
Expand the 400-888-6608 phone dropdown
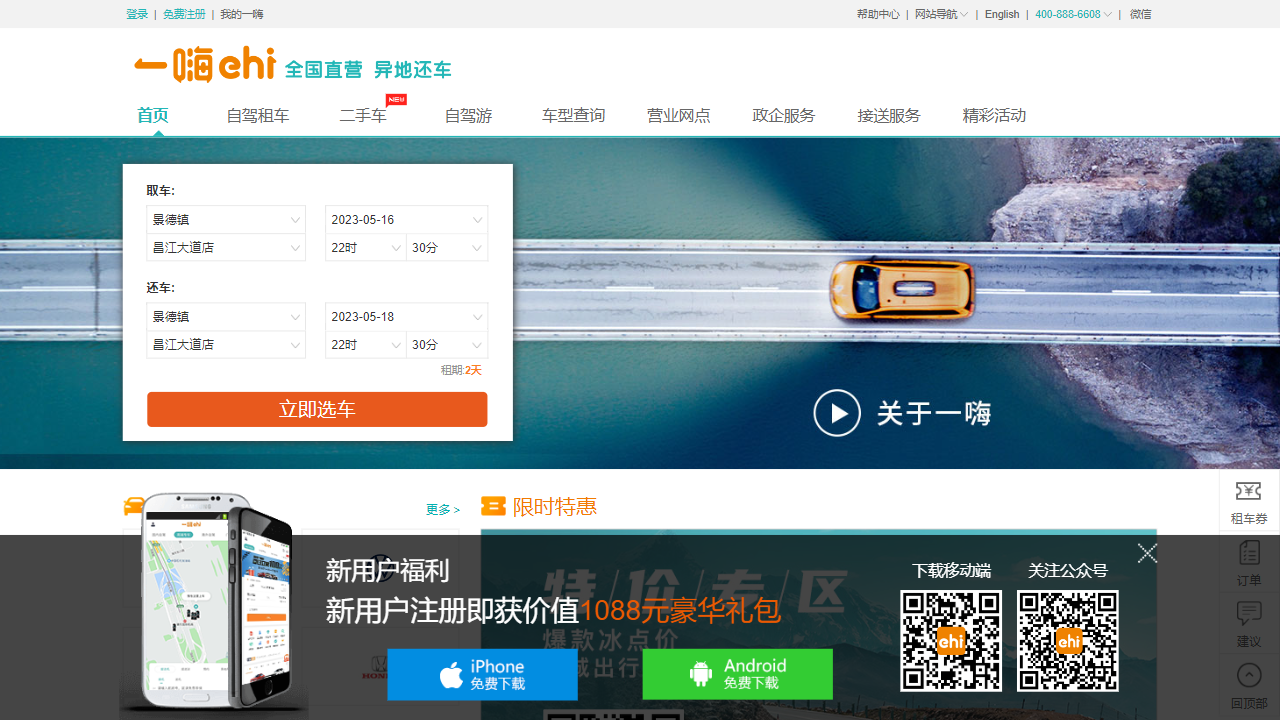tap(1073, 14)
